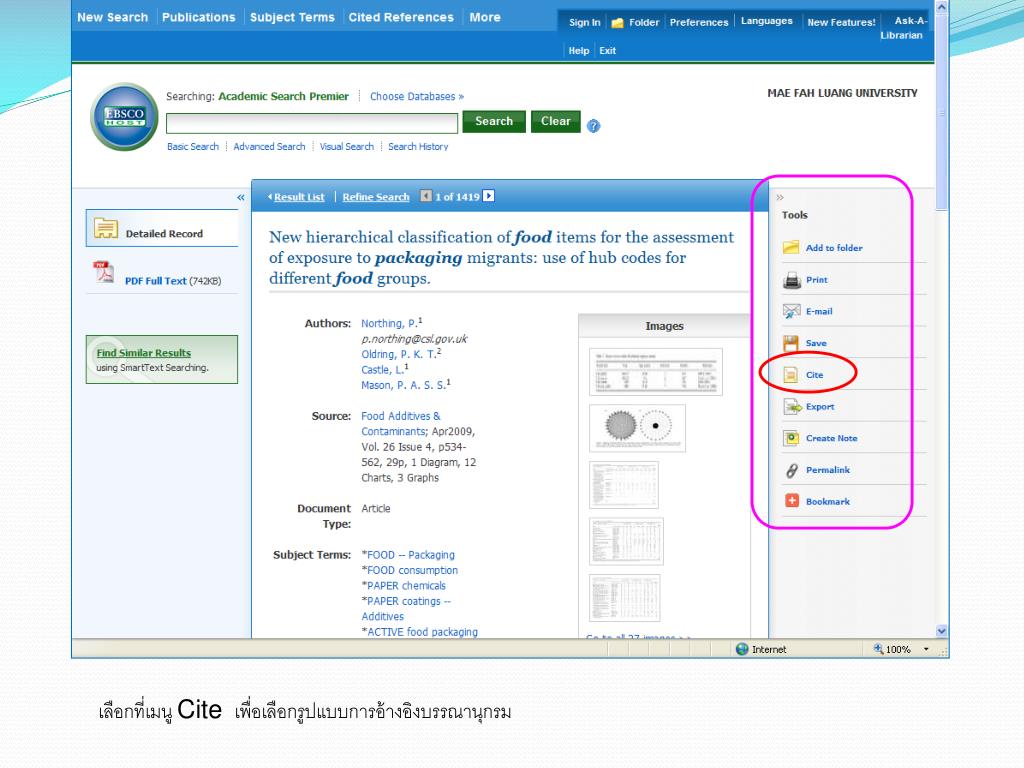Click the Permalink chain icon
Screen dimensions: 1024x768
pos(791,470)
